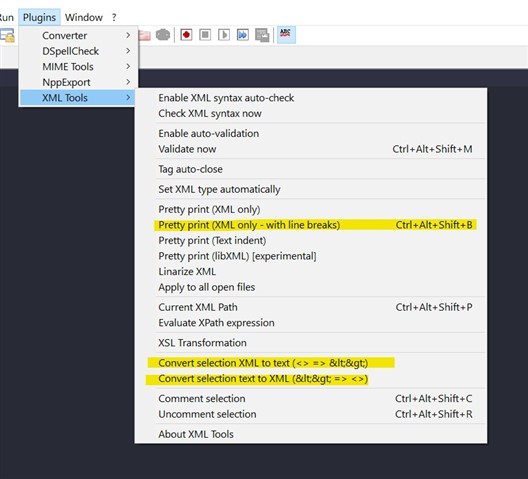Screen dimensions: 528x479
Task: Expand the MIME Tools submenu arrow
Action: [x=128, y=66]
